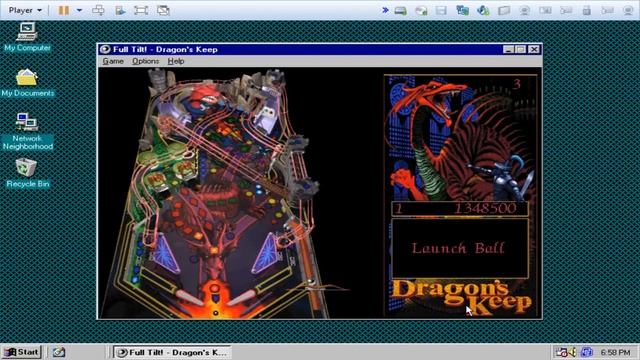The image size is (640, 360).
Task: Click the snapshot toolbar icon beside Ctrl+Alt+Del
Action: click(120, 10)
